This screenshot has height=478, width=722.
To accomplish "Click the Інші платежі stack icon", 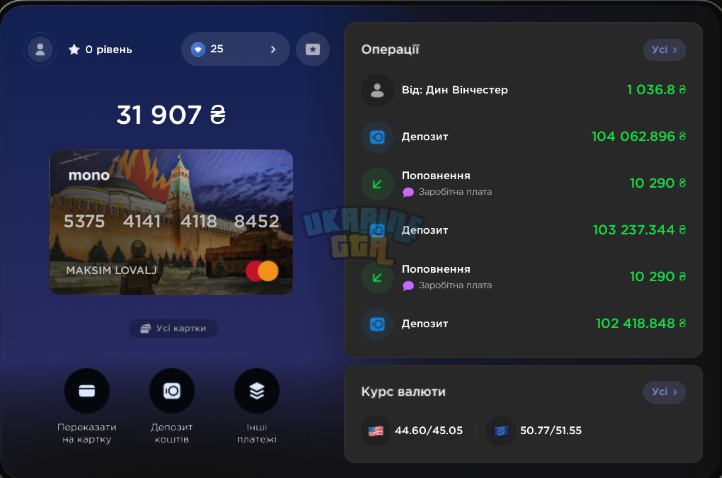I will (x=257, y=391).
